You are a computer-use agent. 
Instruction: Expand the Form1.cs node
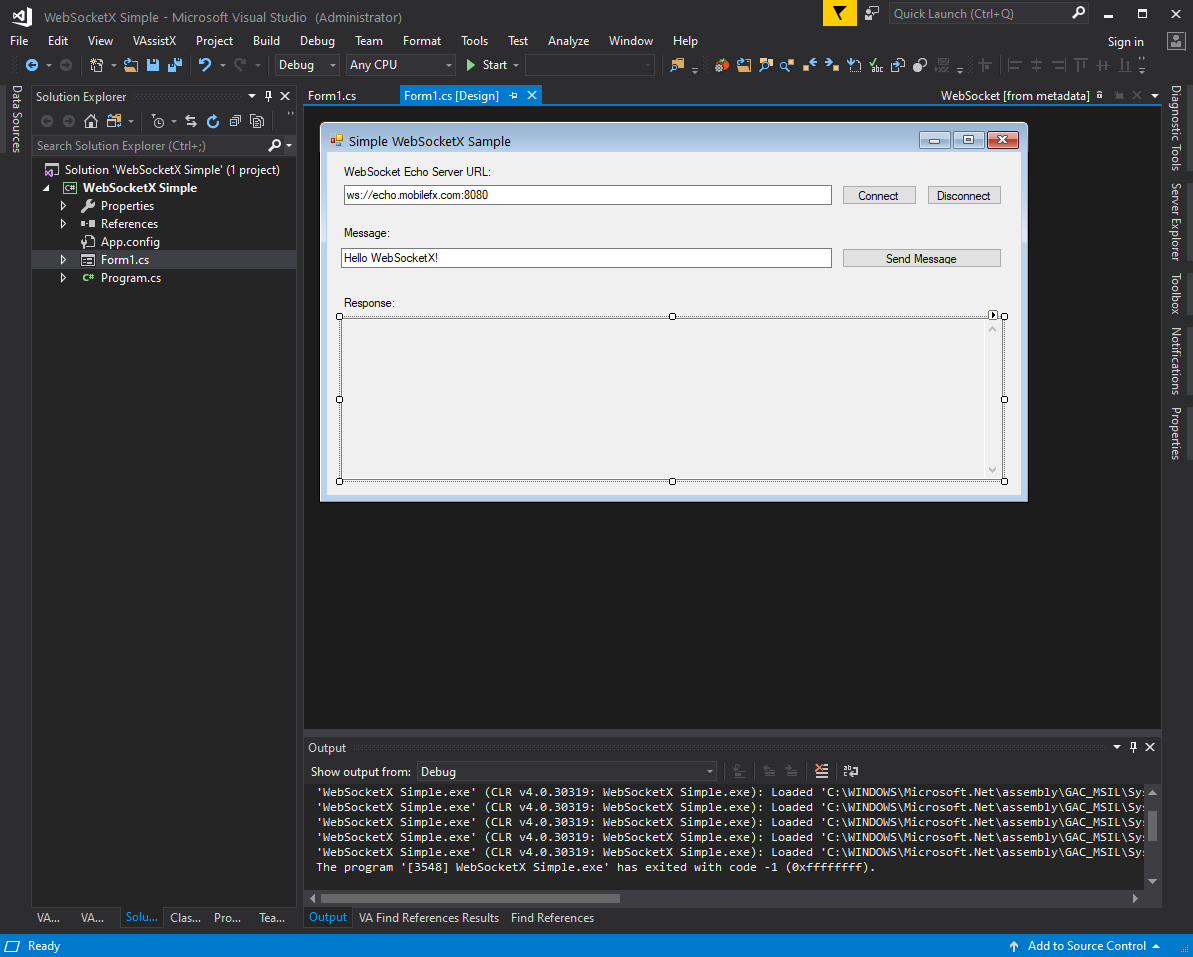click(x=64, y=259)
